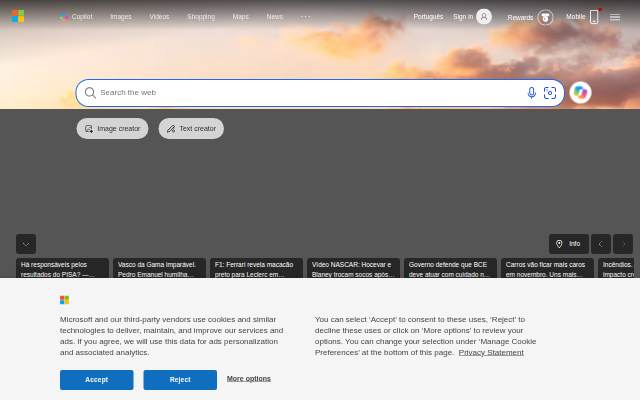Open Maps from the navigation bar

(x=240, y=17)
